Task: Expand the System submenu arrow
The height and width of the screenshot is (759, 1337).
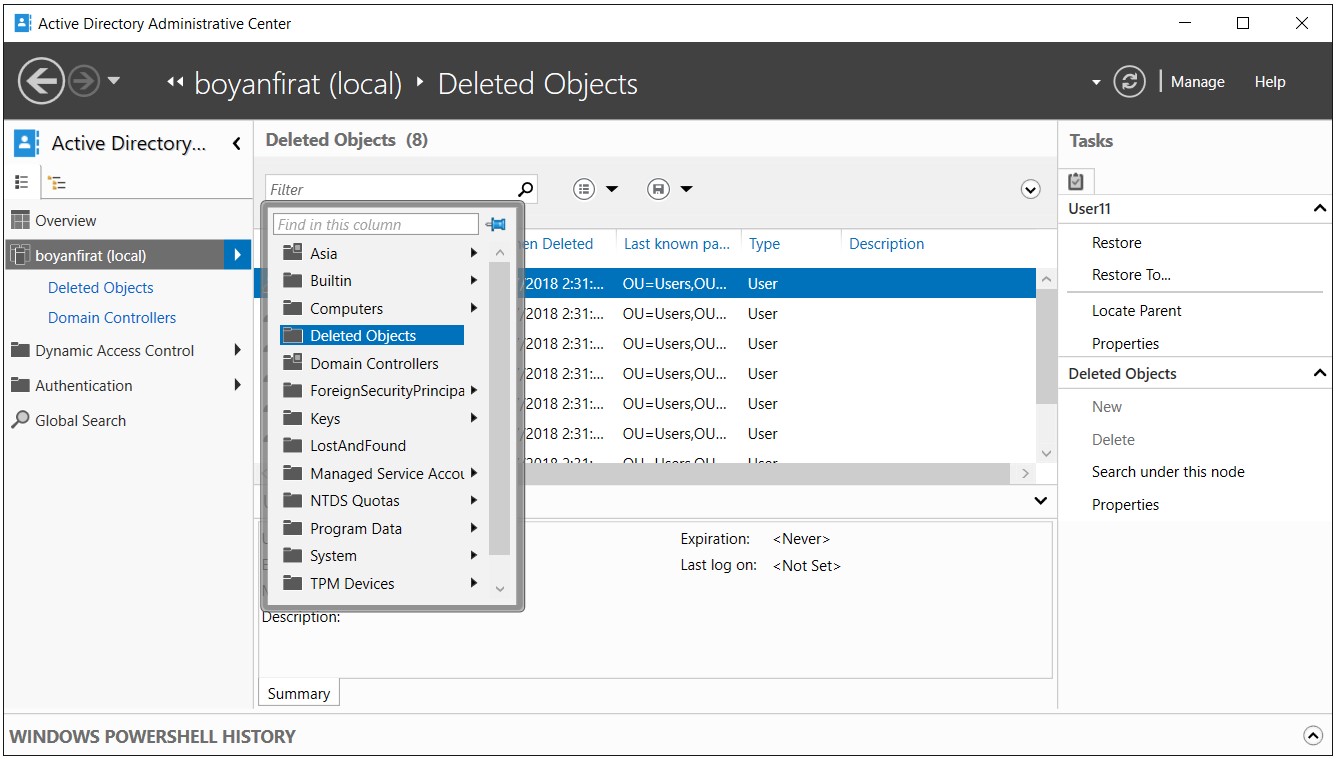Action: pos(473,556)
